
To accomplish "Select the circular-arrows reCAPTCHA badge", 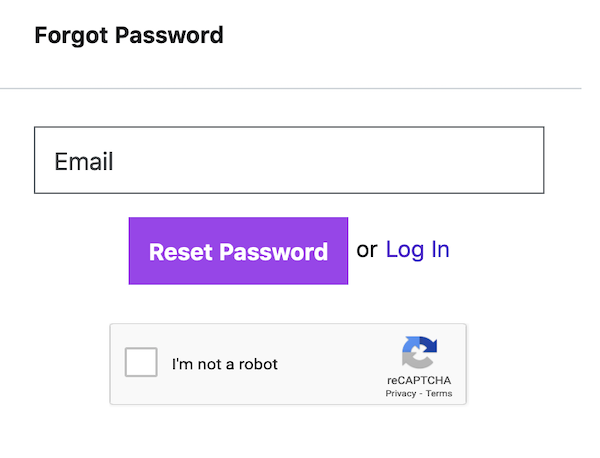I will coord(419,353).
